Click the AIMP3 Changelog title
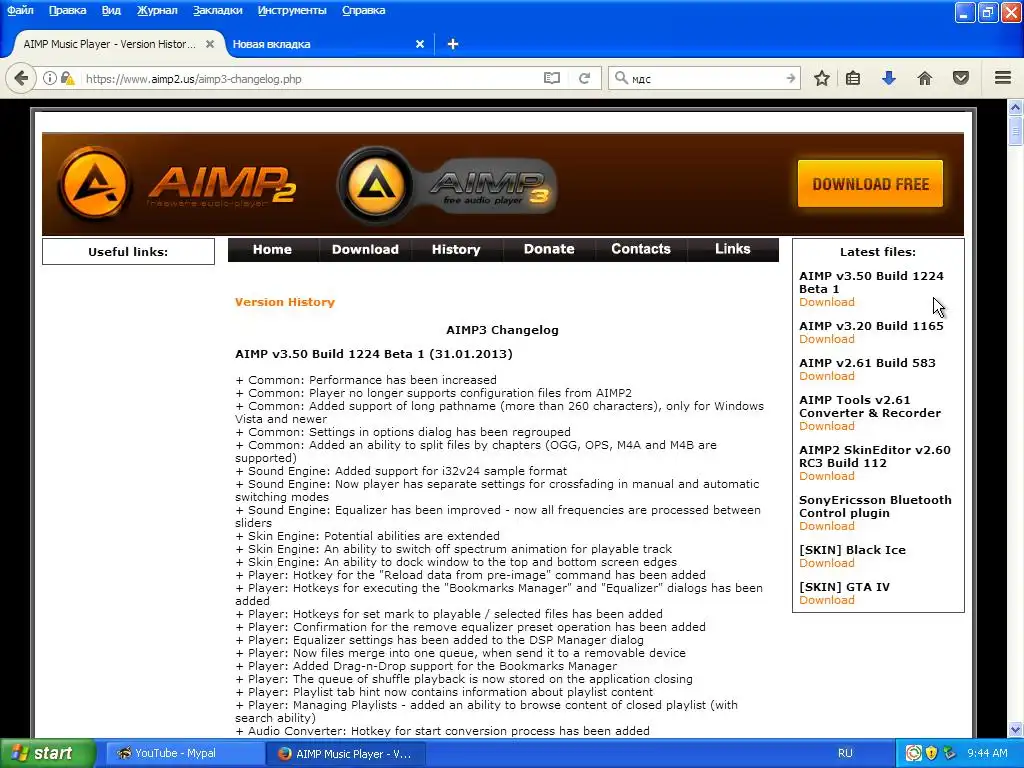 (502, 330)
